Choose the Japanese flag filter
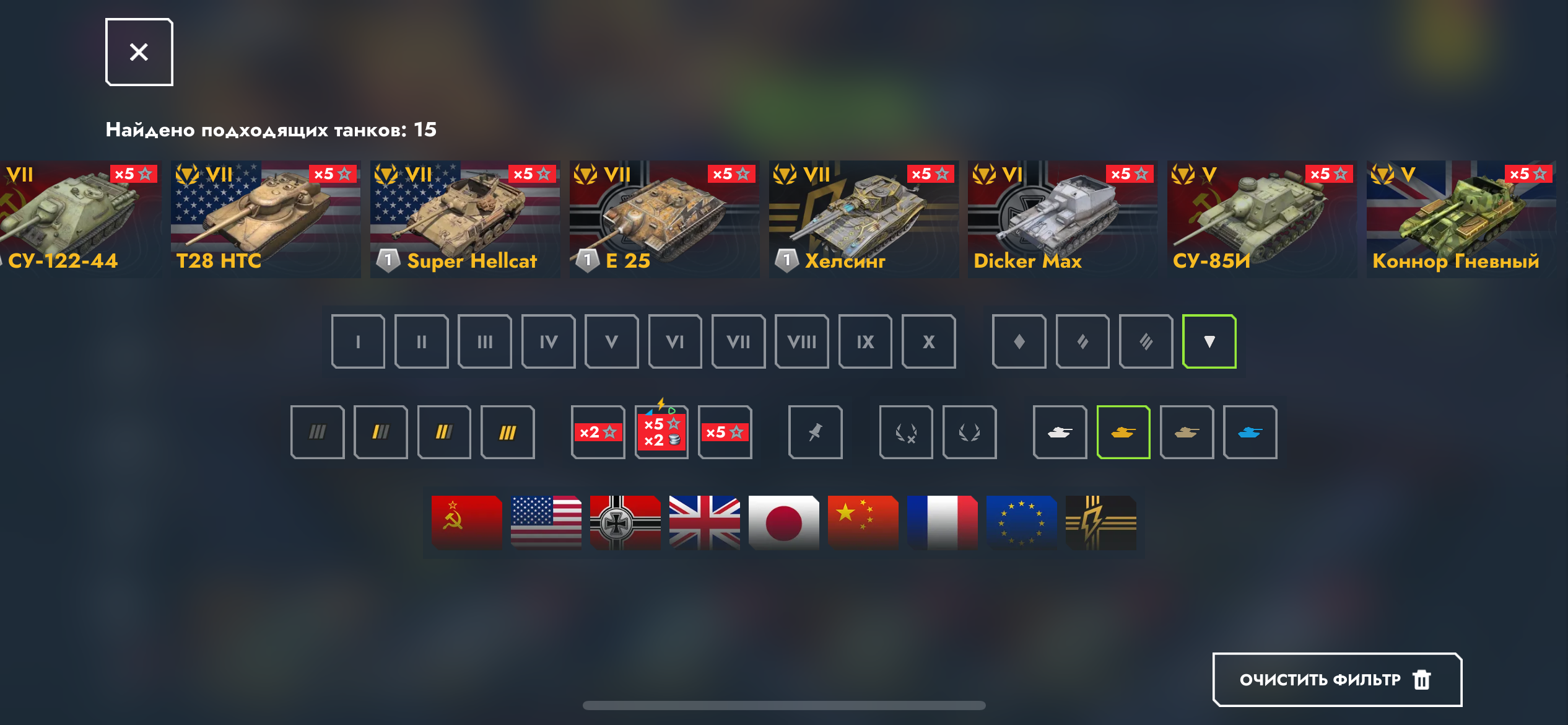1568x725 pixels. (x=783, y=522)
